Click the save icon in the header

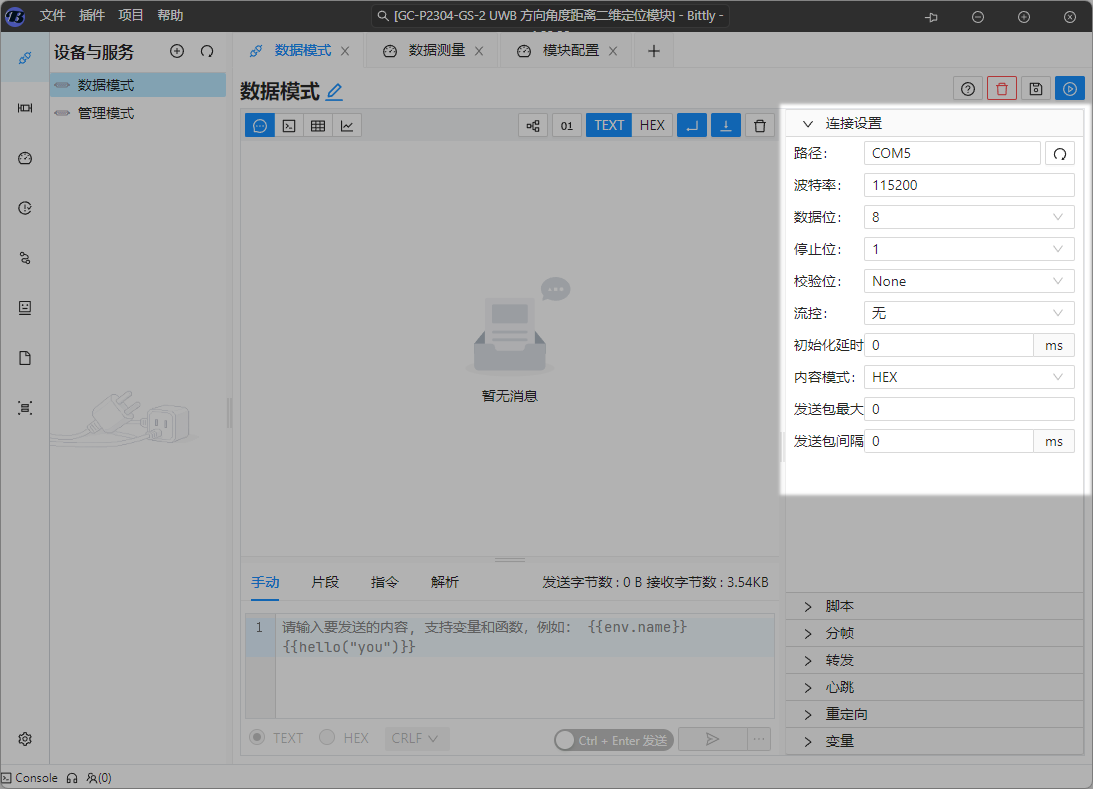click(x=1036, y=89)
